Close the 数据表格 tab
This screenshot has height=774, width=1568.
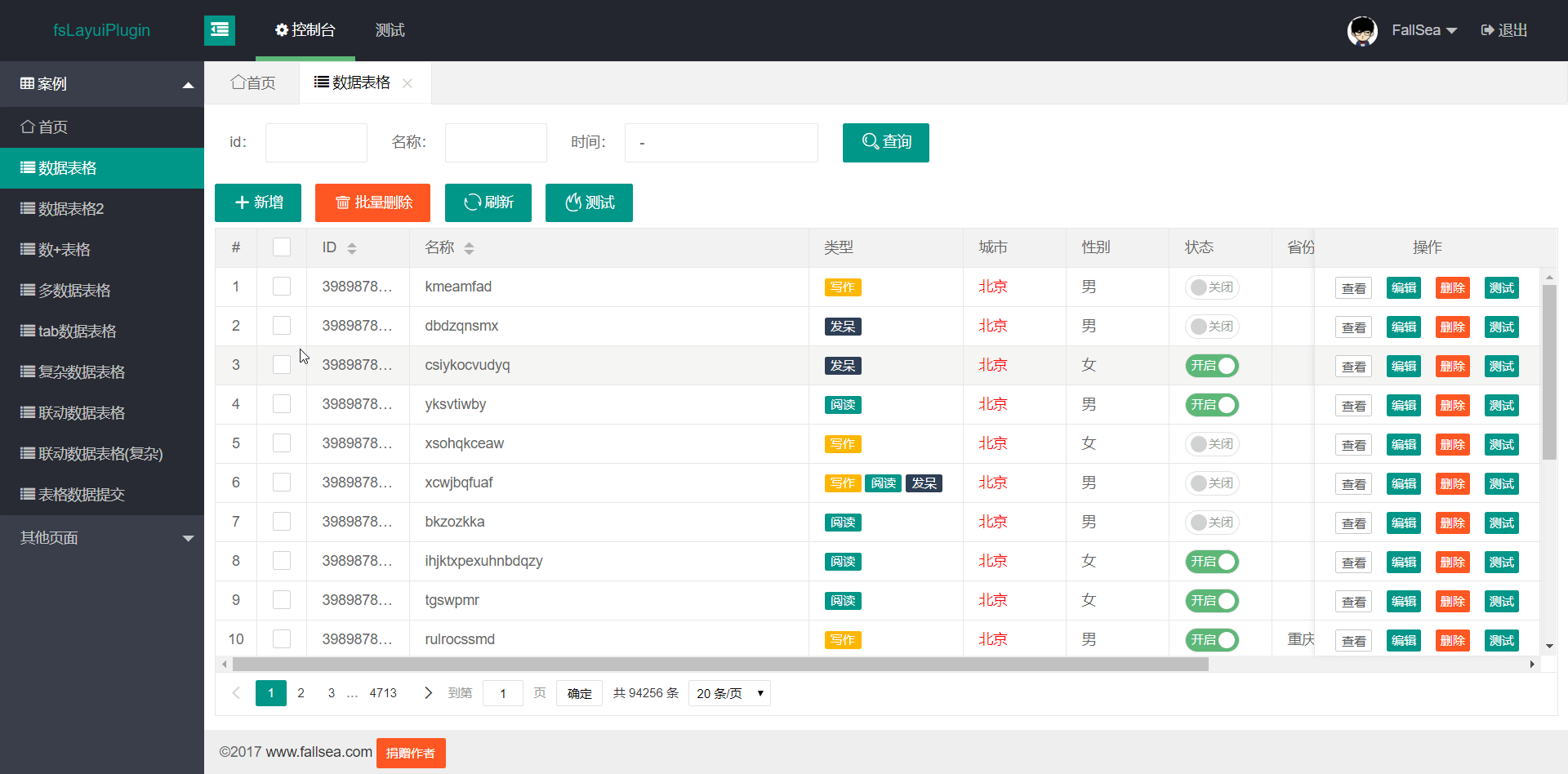408,83
